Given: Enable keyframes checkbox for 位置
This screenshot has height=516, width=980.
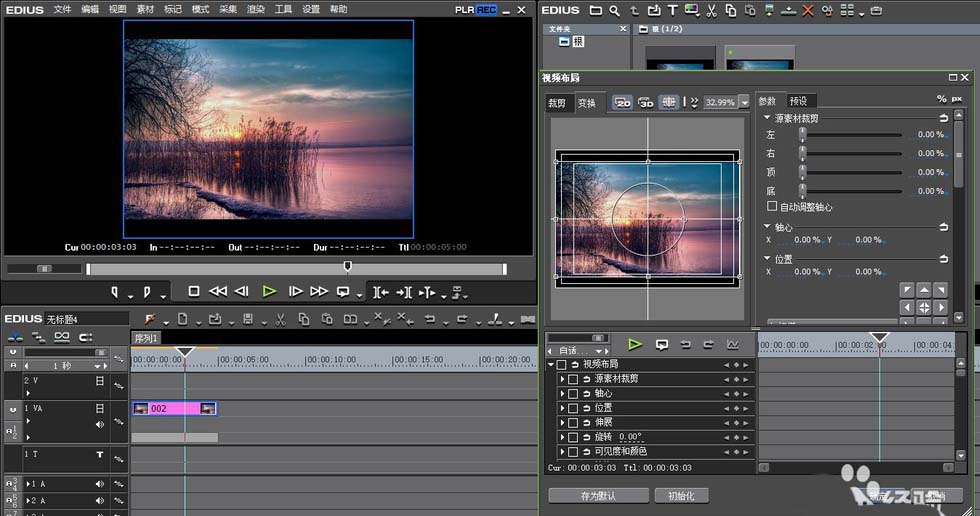Looking at the screenshot, I should [x=573, y=408].
